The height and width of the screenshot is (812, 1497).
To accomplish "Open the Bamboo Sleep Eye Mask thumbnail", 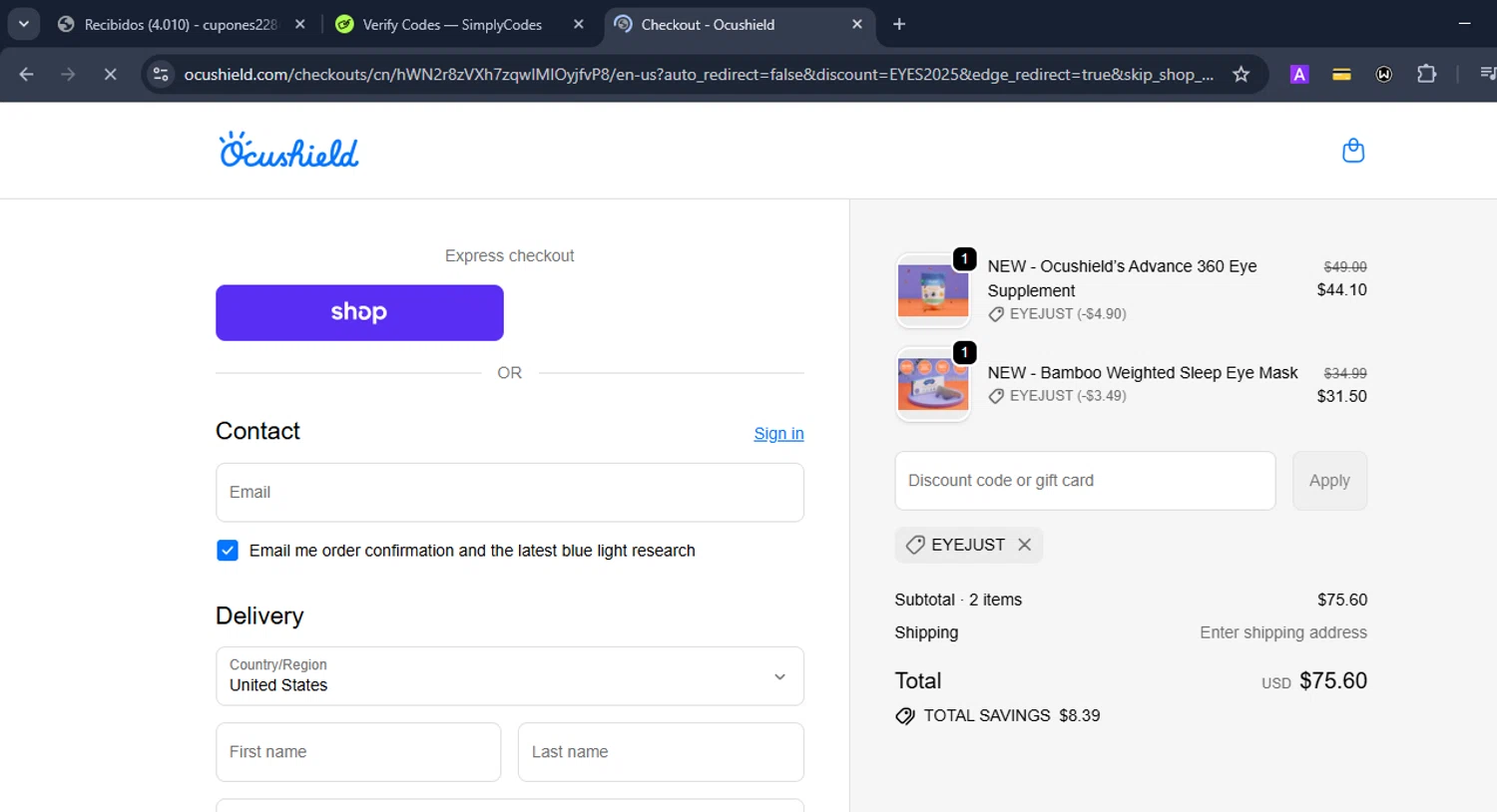I will 933,384.
